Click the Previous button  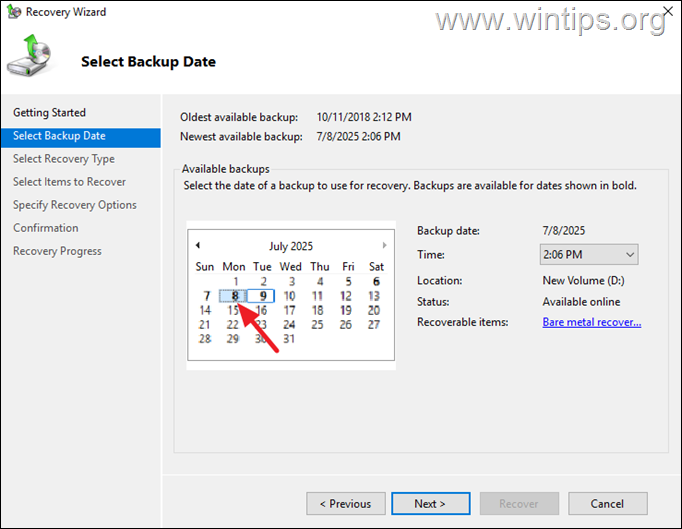coord(346,504)
